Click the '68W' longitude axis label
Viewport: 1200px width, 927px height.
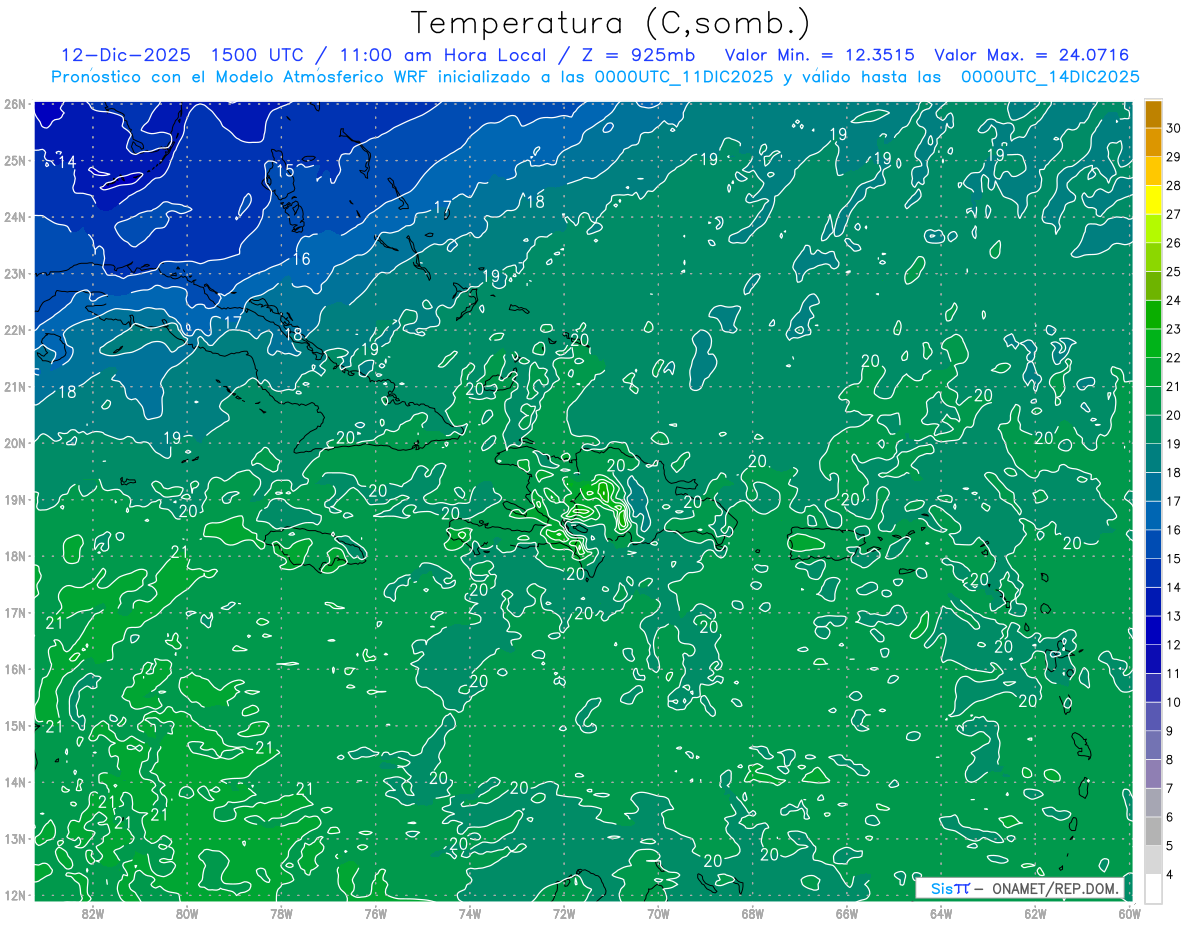pos(752,913)
